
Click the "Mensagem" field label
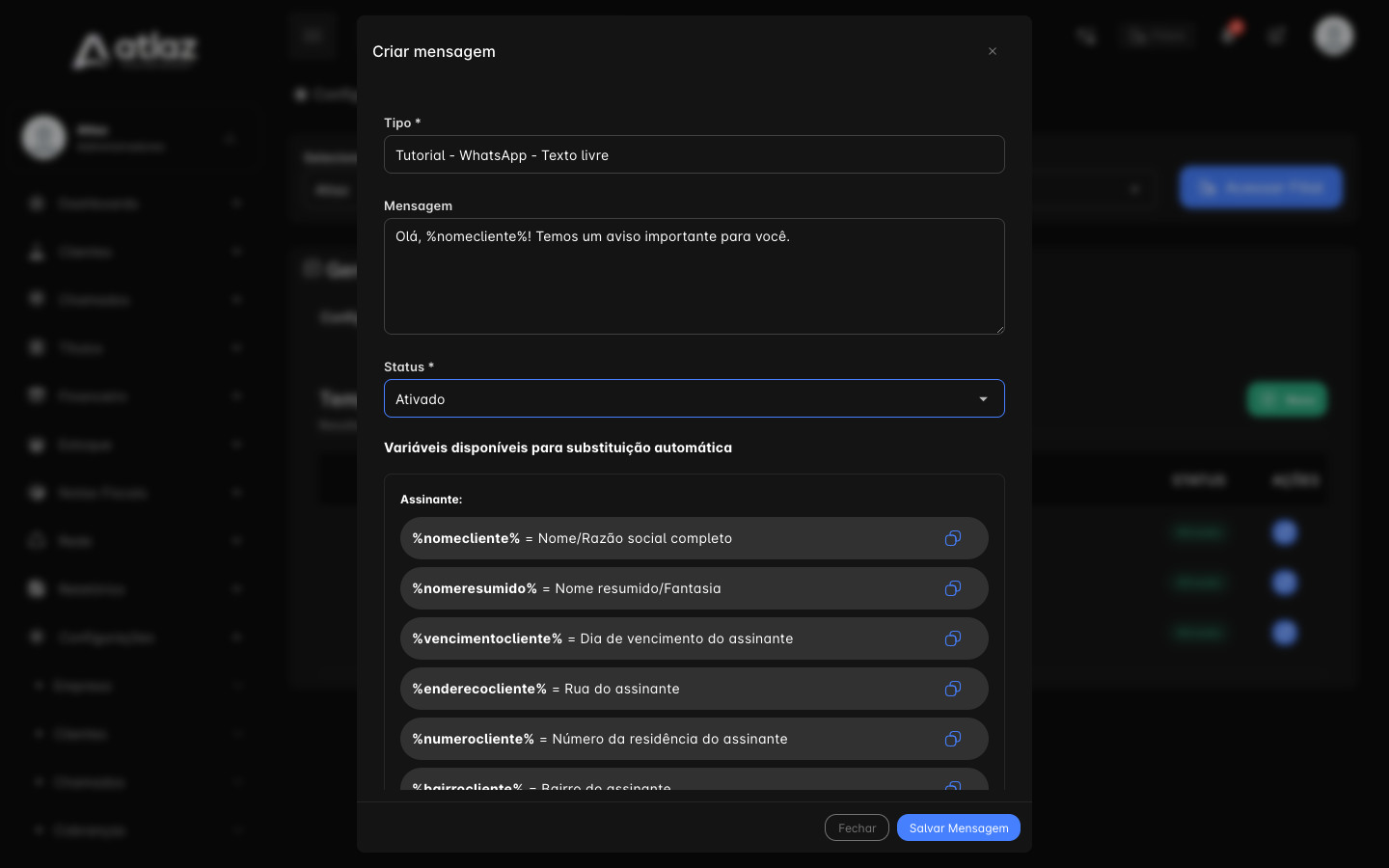(x=418, y=205)
